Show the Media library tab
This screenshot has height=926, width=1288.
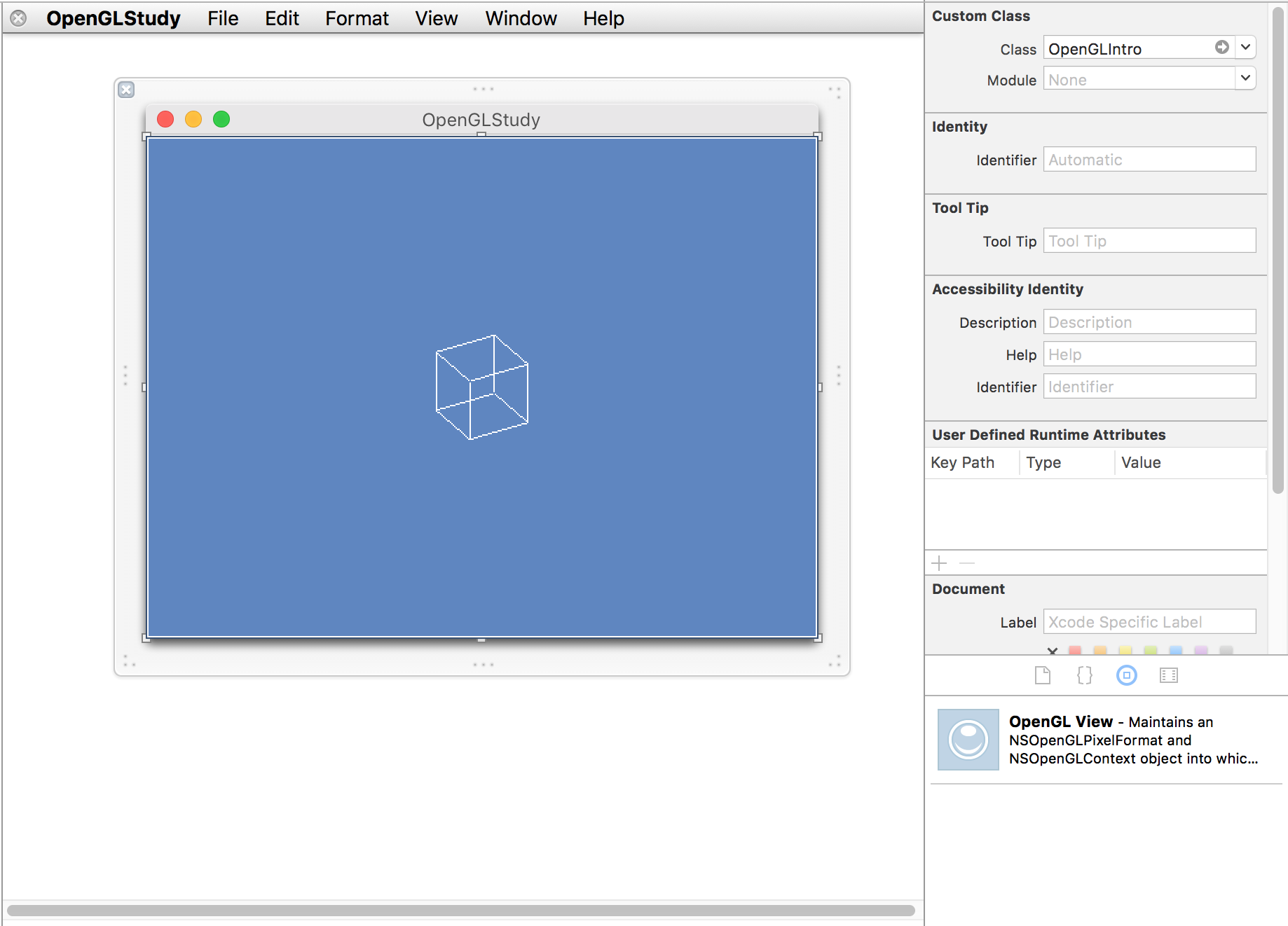(x=1169, y=675)
